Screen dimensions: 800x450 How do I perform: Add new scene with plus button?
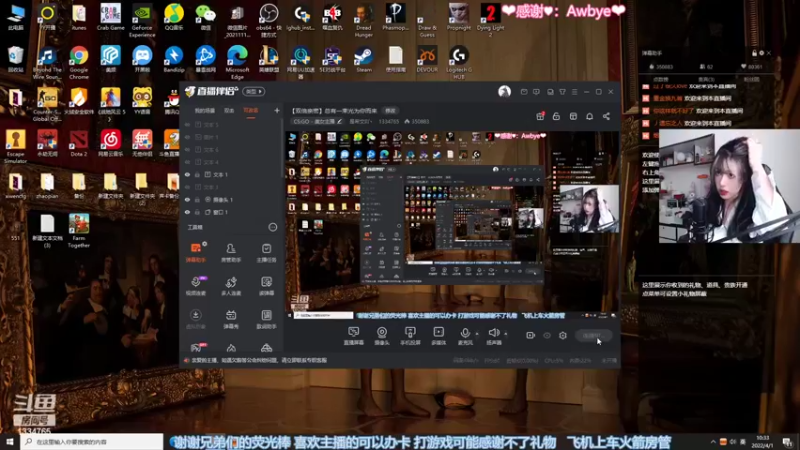tap(277, 110)
